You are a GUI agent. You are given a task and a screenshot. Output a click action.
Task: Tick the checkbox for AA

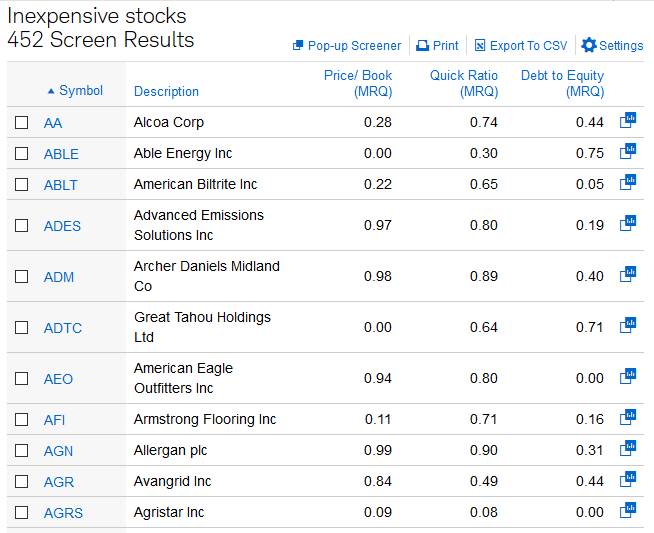pyautogui.click(x=22, y=123)
